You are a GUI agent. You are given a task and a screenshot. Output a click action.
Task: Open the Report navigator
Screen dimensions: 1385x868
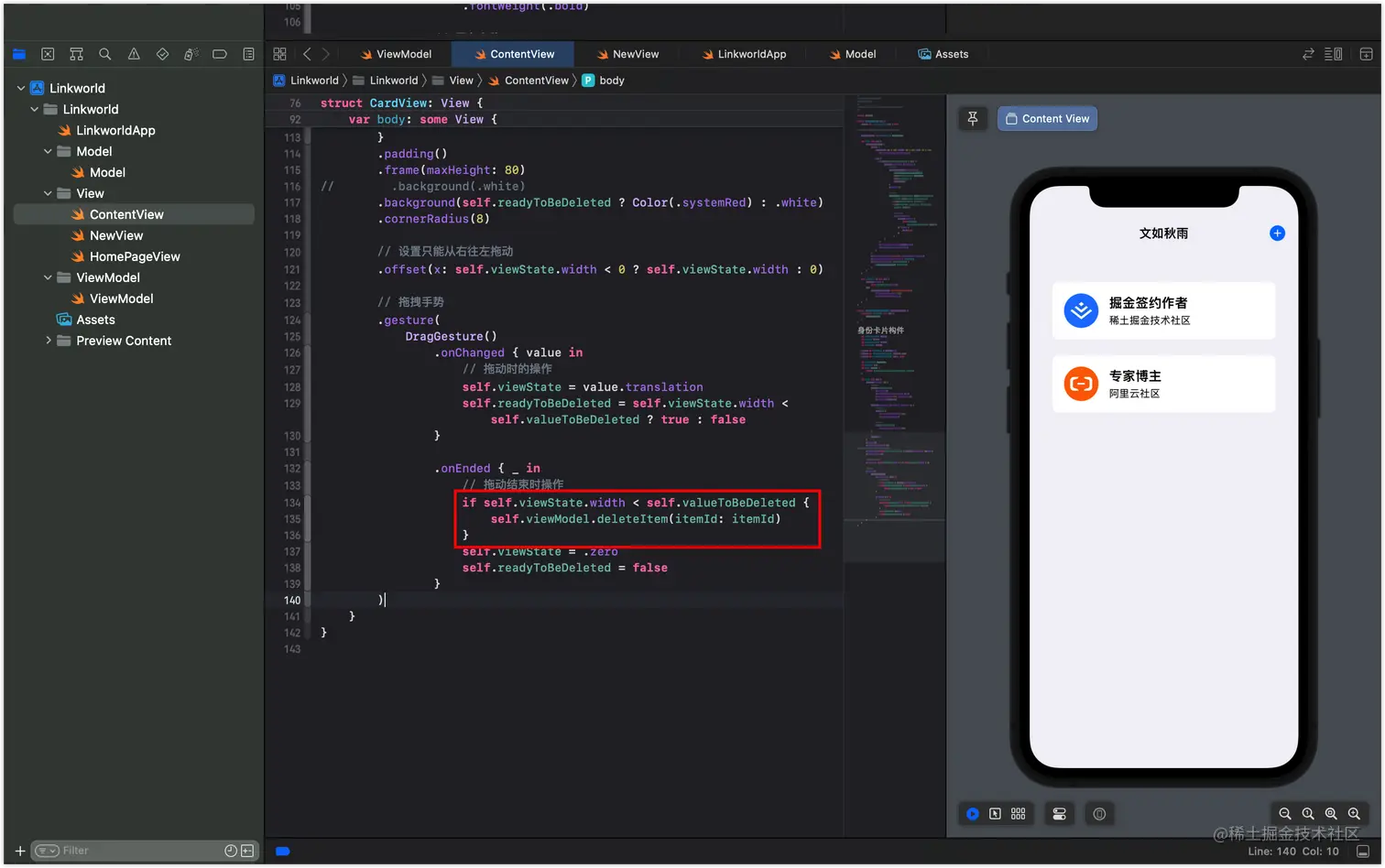pyautogui.click(x=248, y=54)
